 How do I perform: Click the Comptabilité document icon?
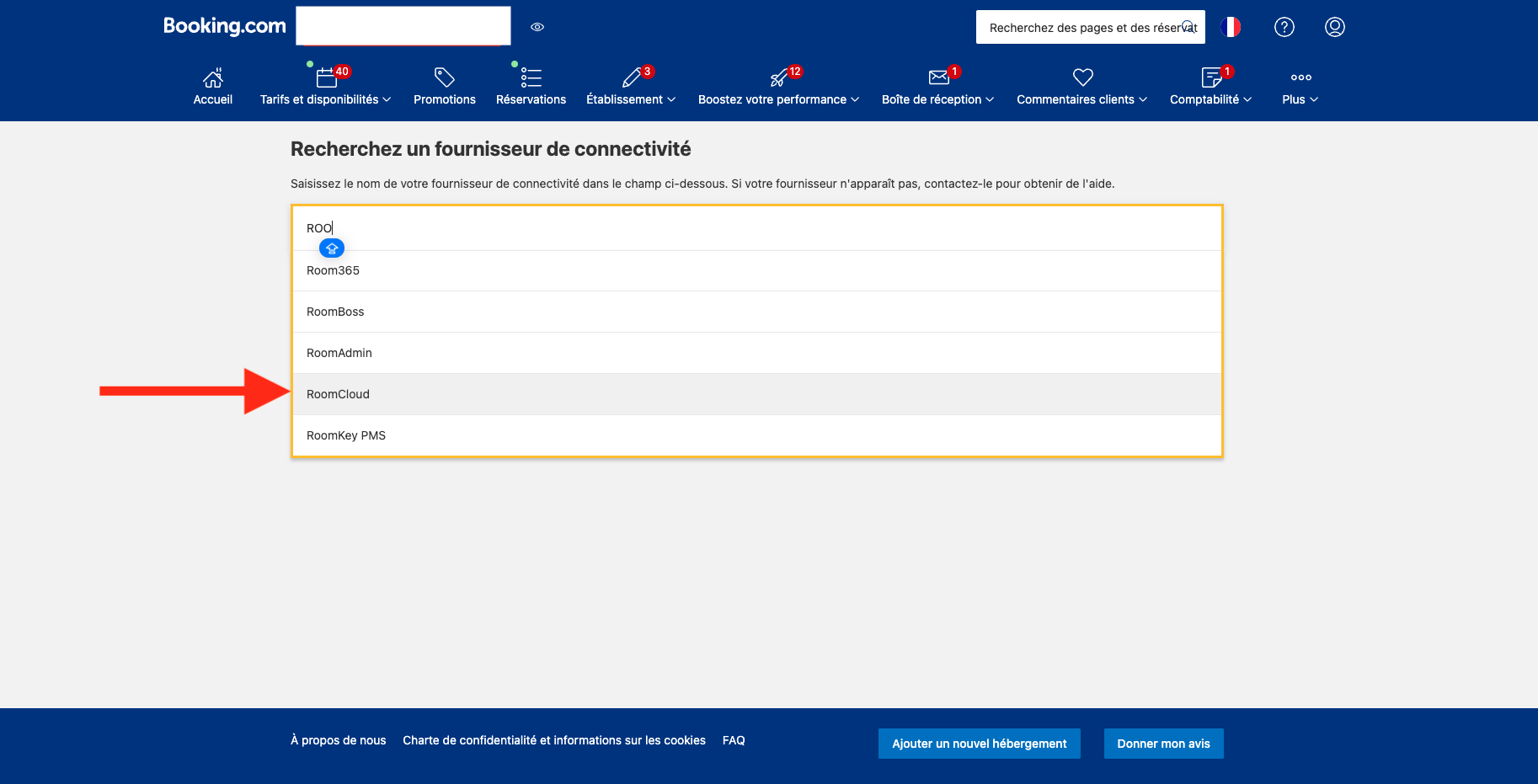pyautogui.click(x=1211, y=78)
